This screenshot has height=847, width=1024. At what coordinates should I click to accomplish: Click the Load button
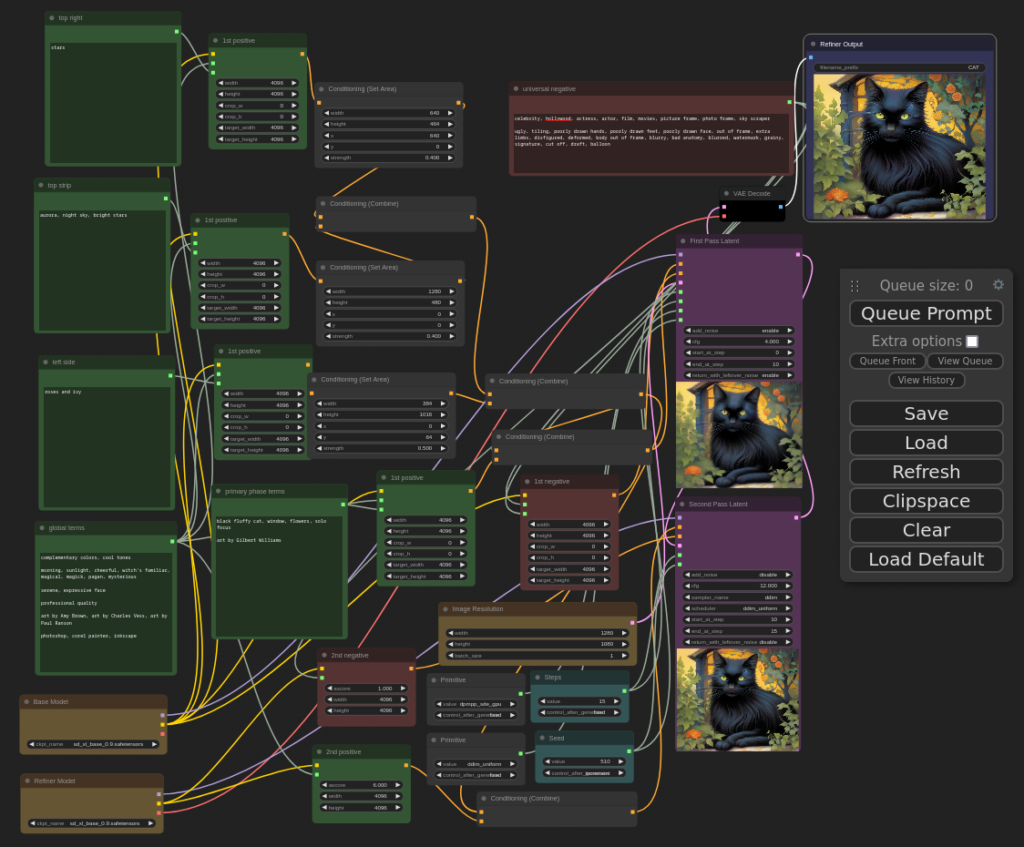(926, 443)
